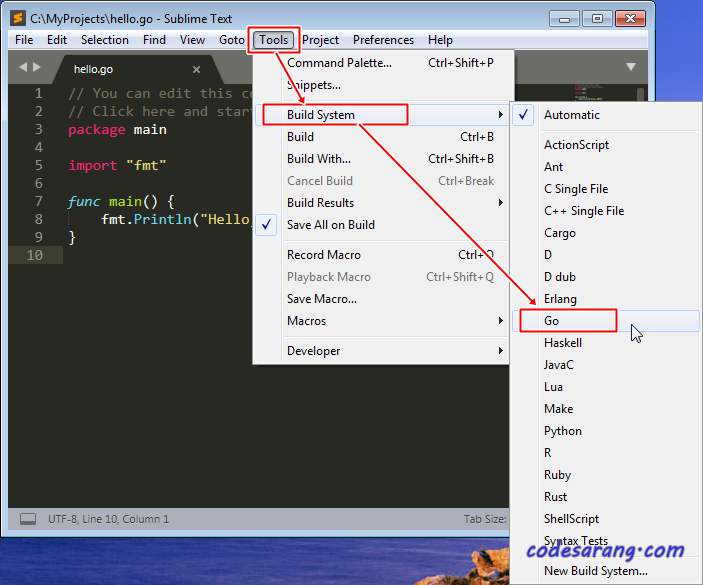The image size is (703, 585).
Task: Click the import "fmt" code line
Action: point(117,165)
